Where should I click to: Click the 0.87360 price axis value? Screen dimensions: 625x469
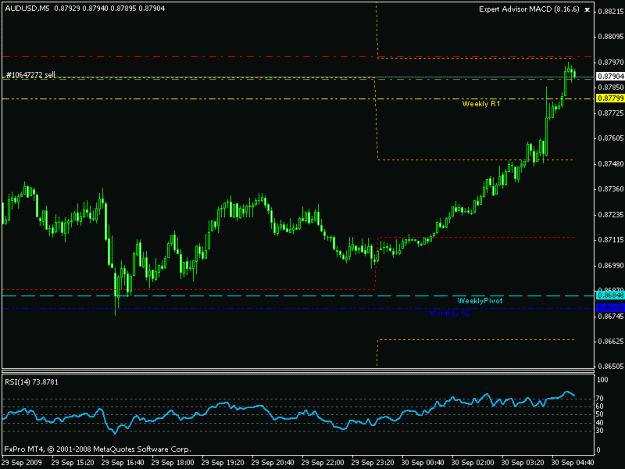(x=611, y=189)
